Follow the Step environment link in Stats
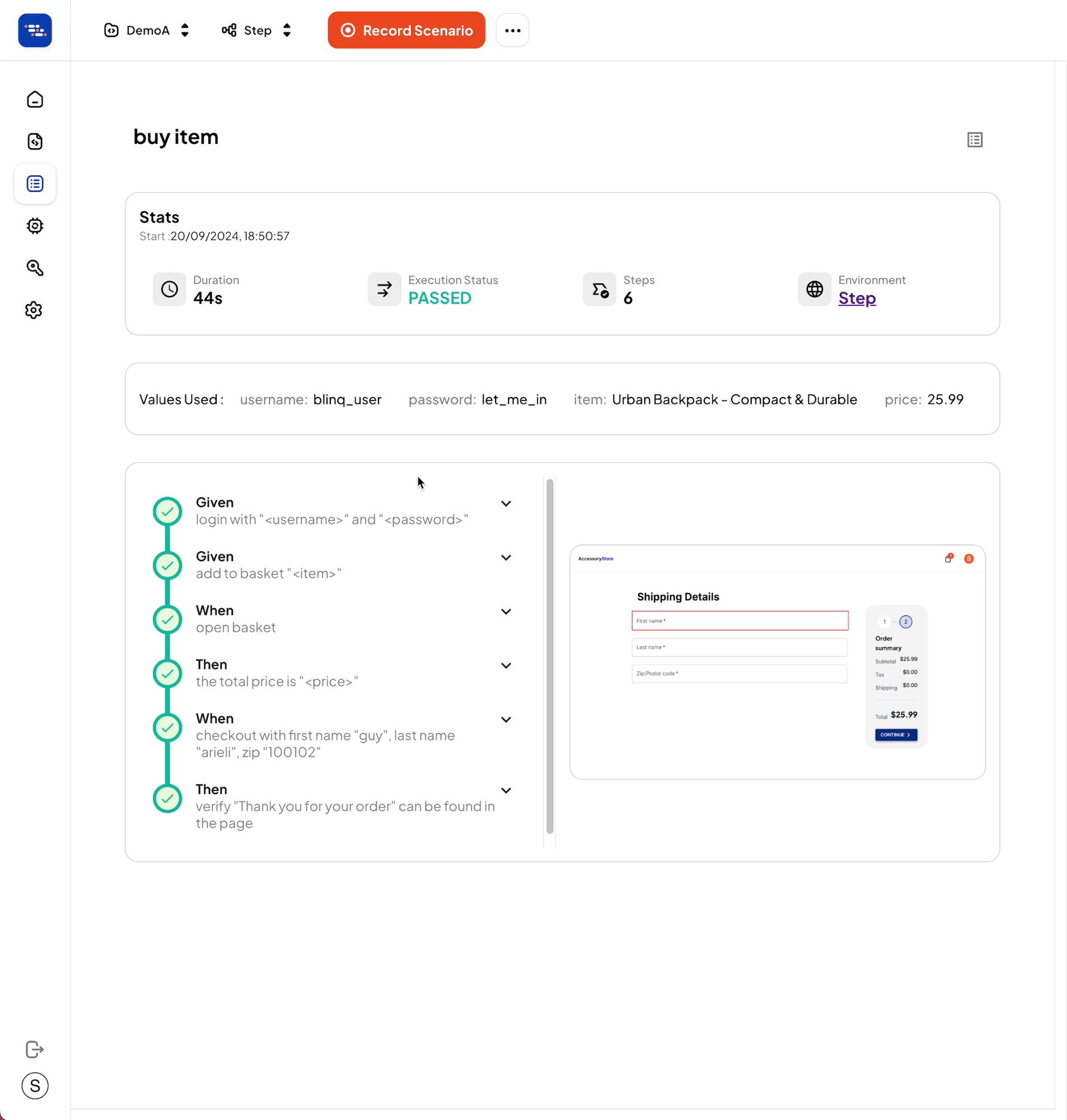 [x=857, y=298]
